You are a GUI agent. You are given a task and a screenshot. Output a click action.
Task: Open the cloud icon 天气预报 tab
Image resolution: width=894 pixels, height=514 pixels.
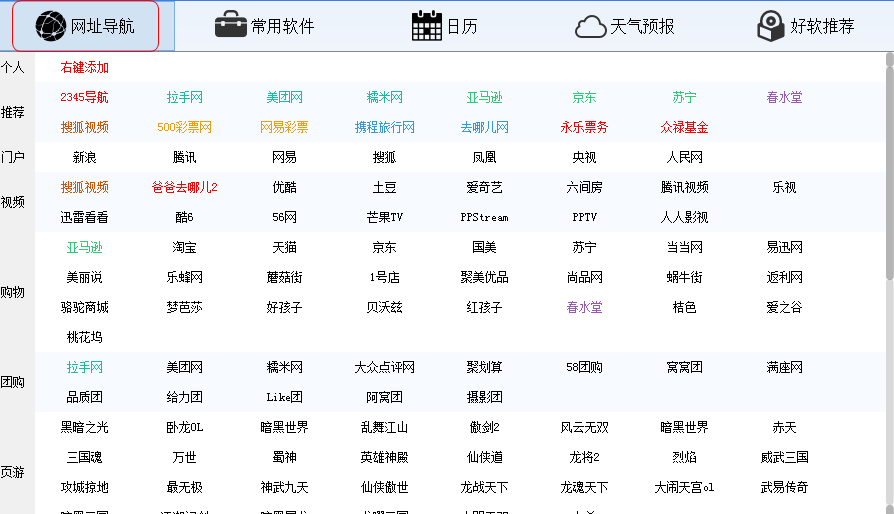click(625, 26)
